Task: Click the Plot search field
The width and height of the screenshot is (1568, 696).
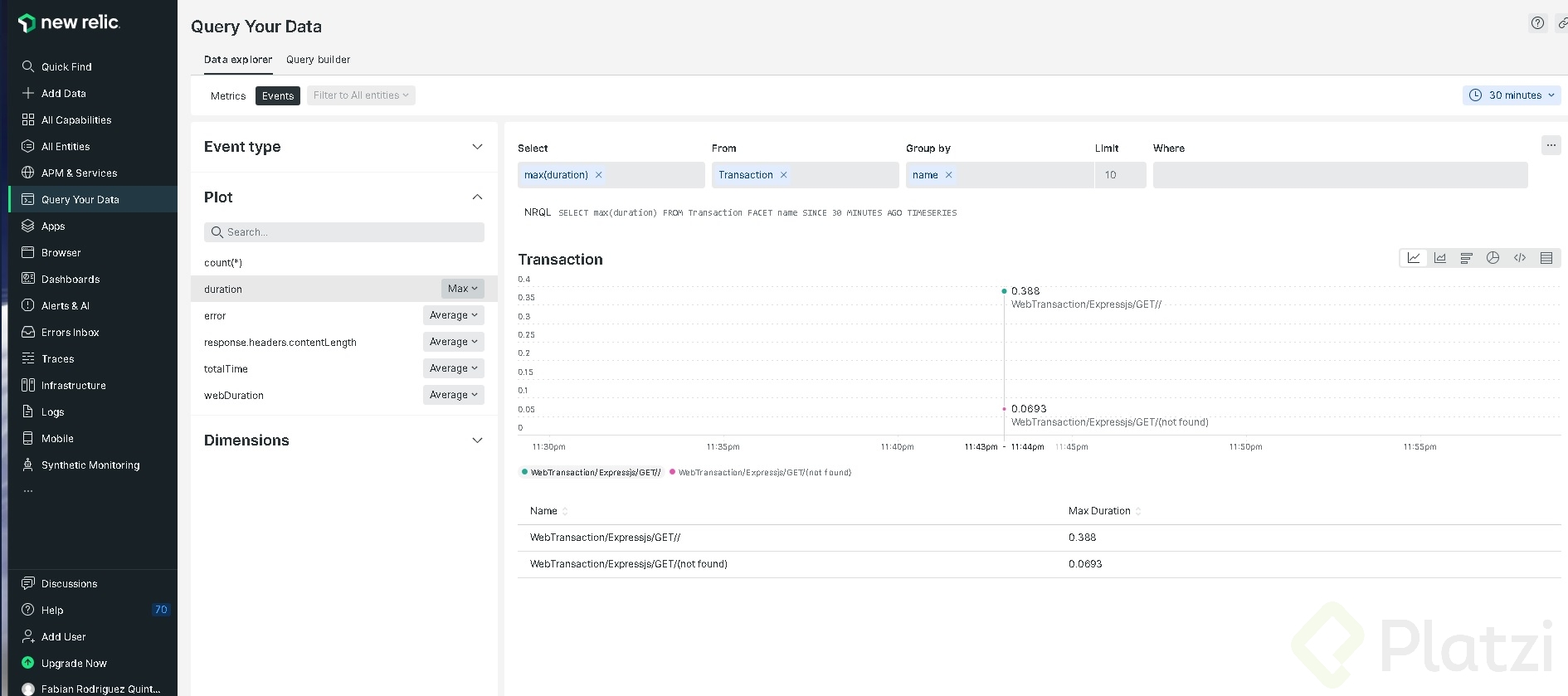Action: tap(344, 232)
